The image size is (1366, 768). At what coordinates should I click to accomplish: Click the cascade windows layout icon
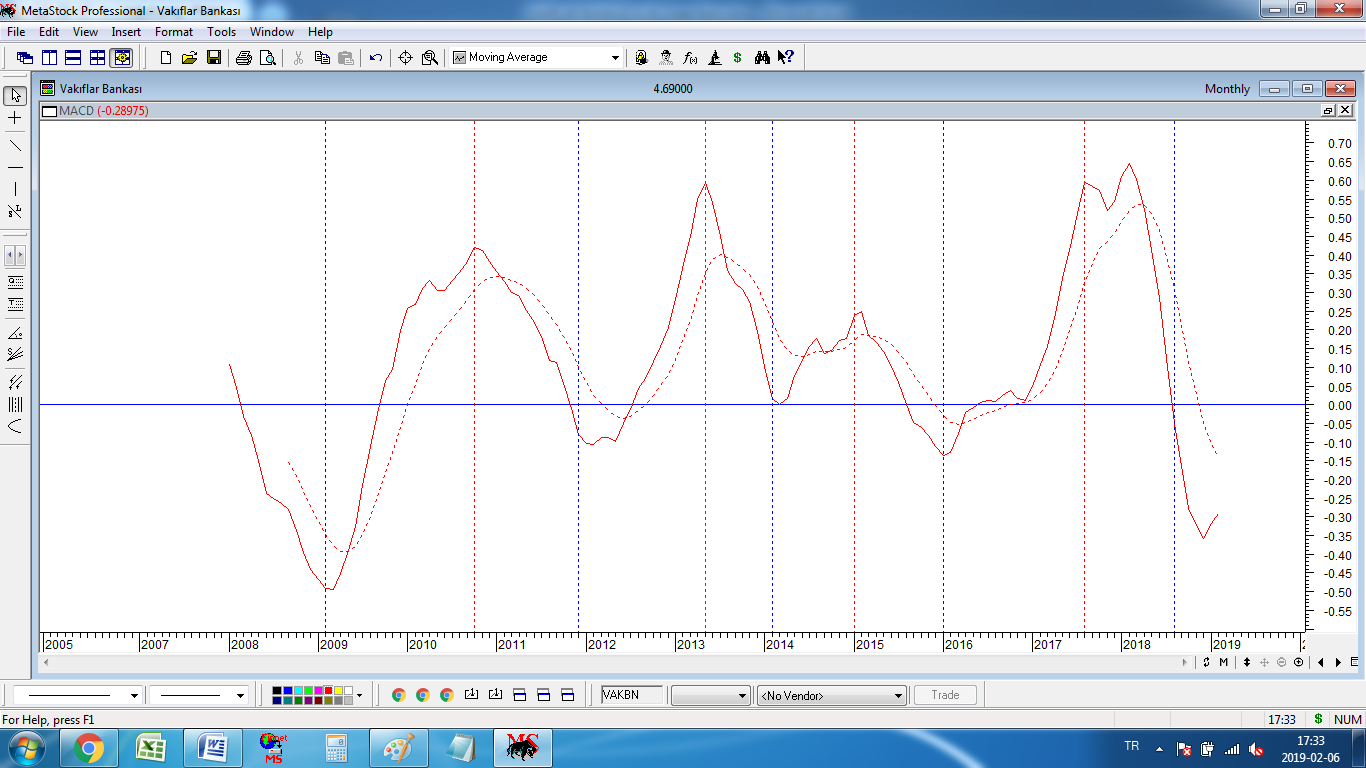[x=25, y=58]
